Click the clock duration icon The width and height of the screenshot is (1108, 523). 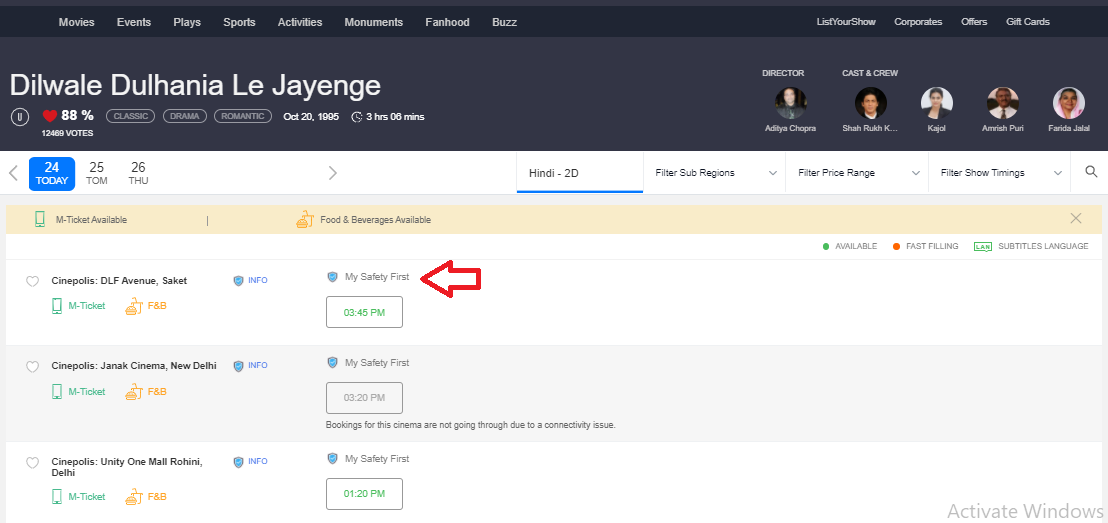coord(358,117)
